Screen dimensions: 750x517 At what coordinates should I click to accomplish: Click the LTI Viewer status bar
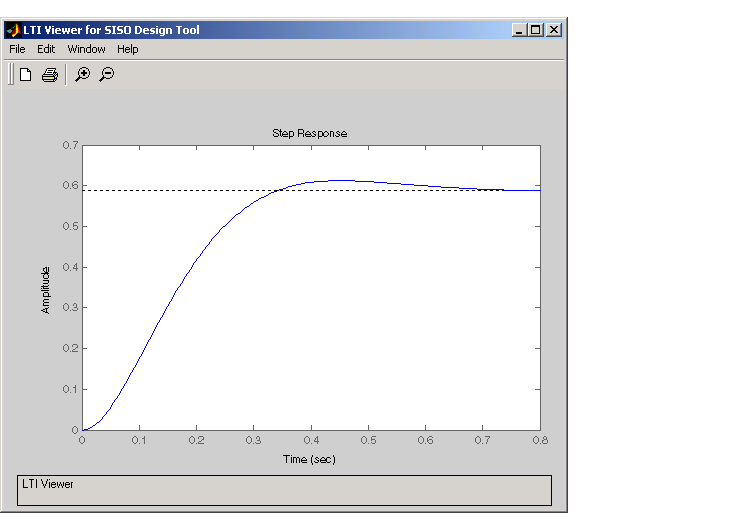point(285,490)
